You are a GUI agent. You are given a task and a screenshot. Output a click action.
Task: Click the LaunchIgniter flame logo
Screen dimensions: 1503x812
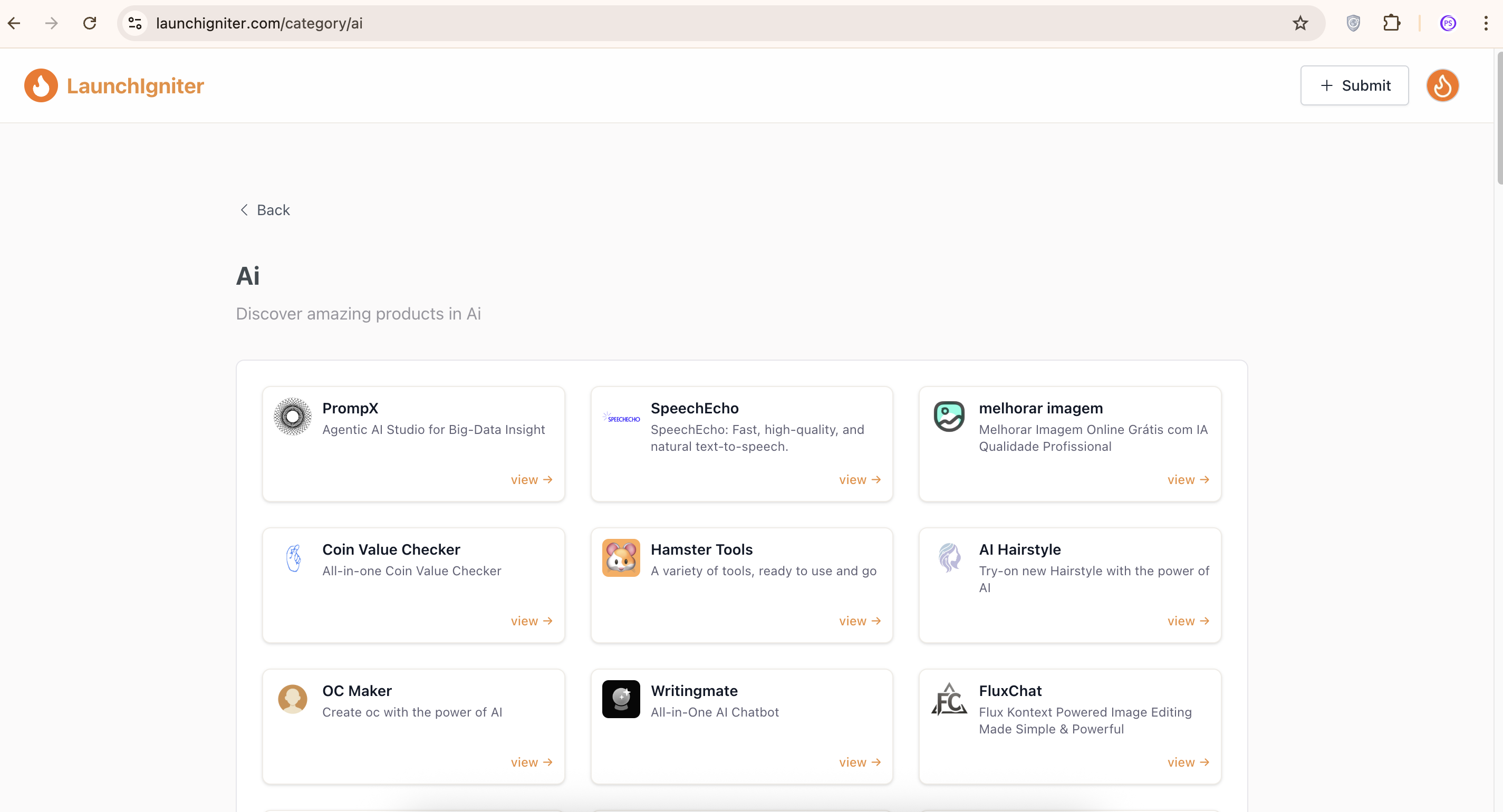[x=41, y=85]
